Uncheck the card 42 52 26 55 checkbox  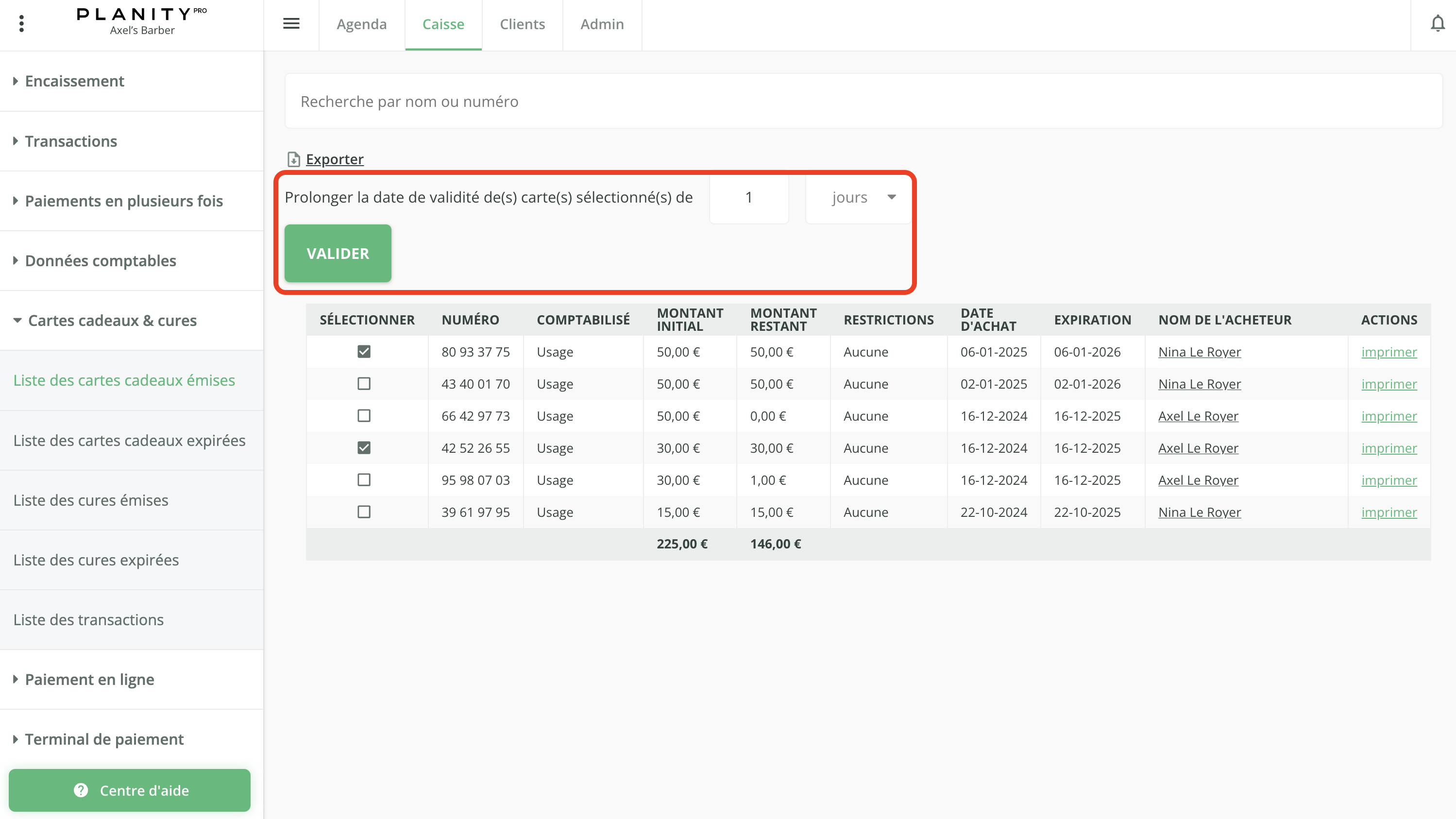364,448
